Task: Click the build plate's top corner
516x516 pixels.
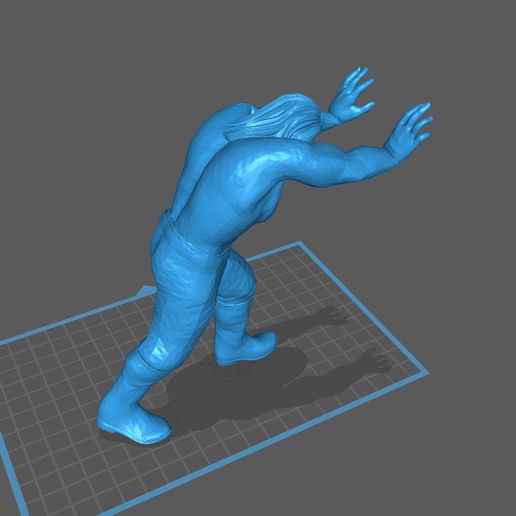Action: coord(301,245)
